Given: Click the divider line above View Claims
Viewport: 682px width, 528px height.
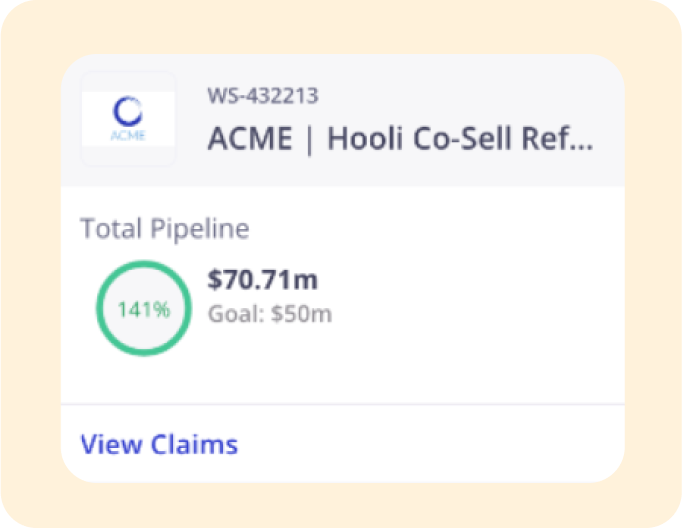Looking at the screenshot, I should click(x=342, y=404).
